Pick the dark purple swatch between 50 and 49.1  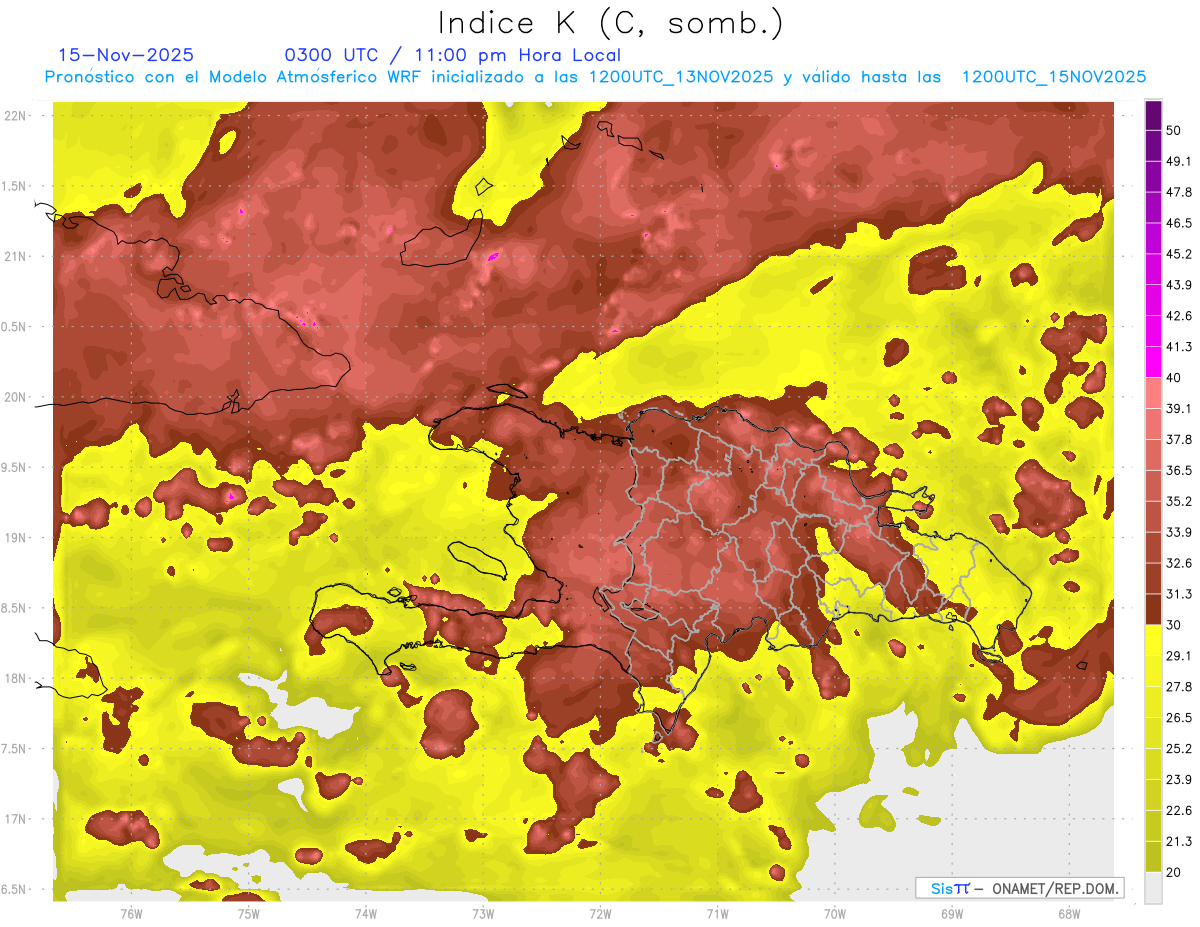pos(1153,145)
